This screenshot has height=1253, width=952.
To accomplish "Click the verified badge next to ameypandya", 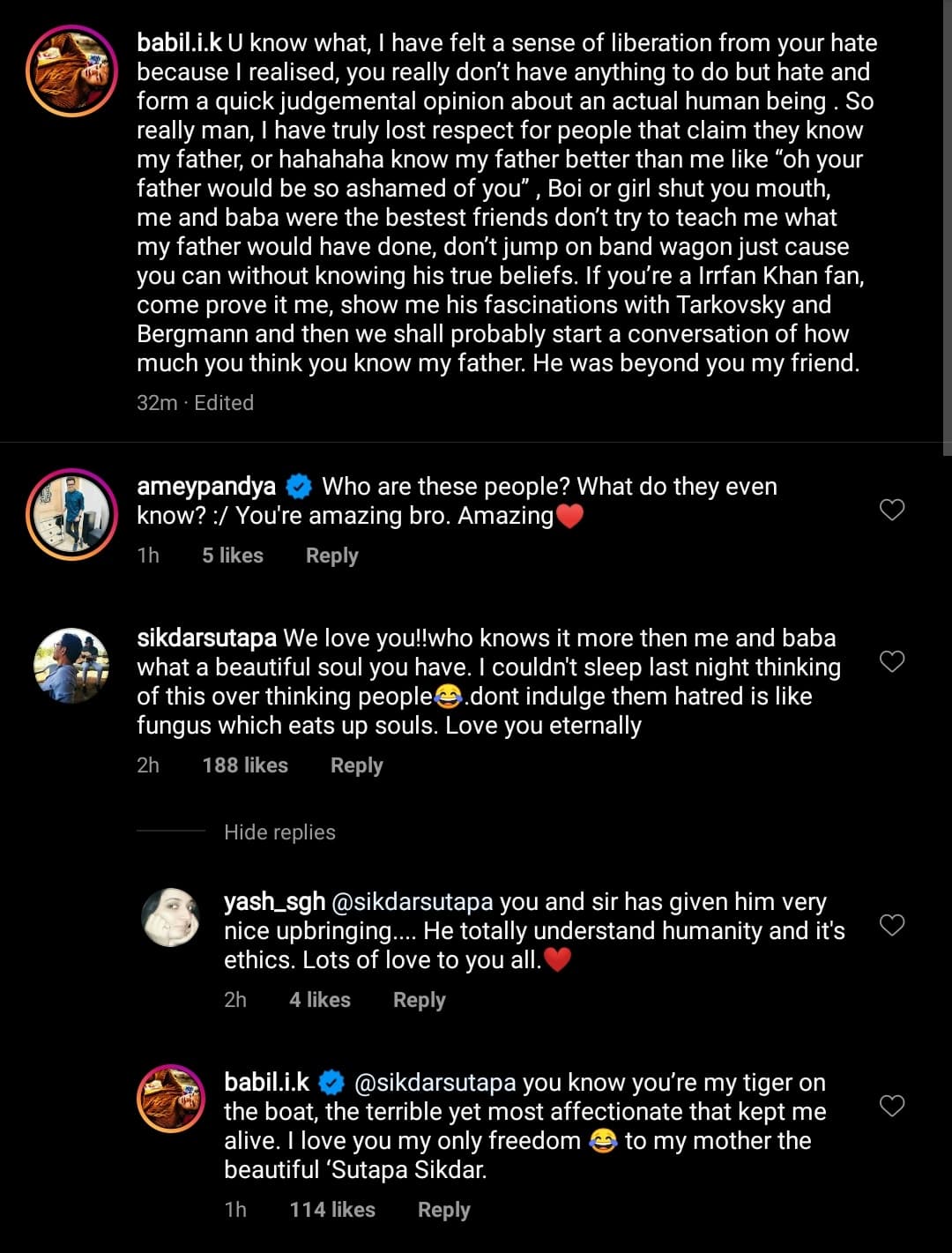I will [x=299, y=485].
